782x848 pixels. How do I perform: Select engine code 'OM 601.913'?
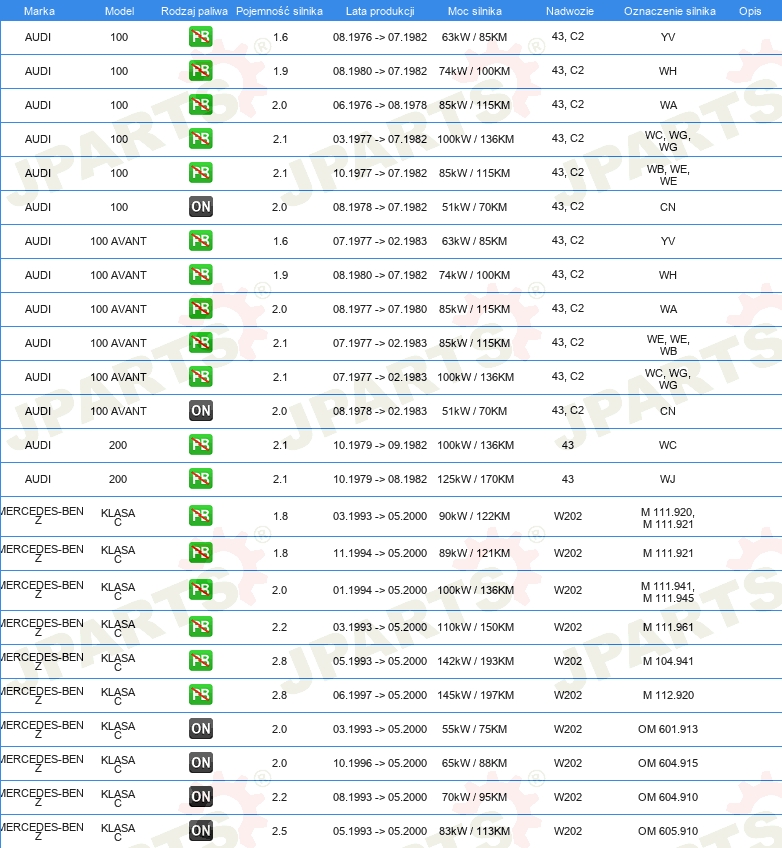668,729
